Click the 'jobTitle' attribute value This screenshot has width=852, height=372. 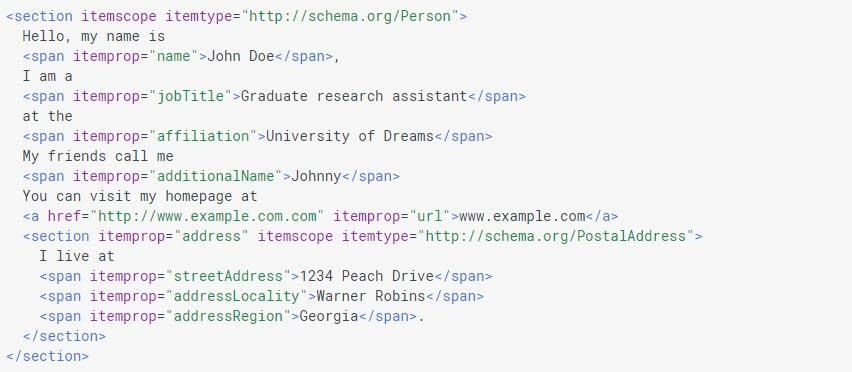tap(190, 96)
